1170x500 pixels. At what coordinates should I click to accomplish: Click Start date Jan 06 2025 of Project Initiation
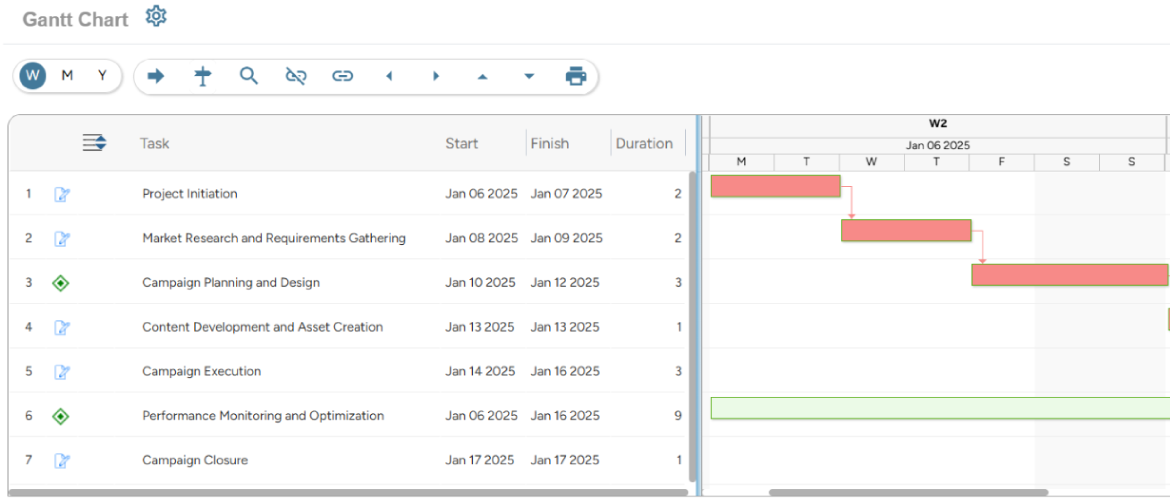[x=481, y=194]
